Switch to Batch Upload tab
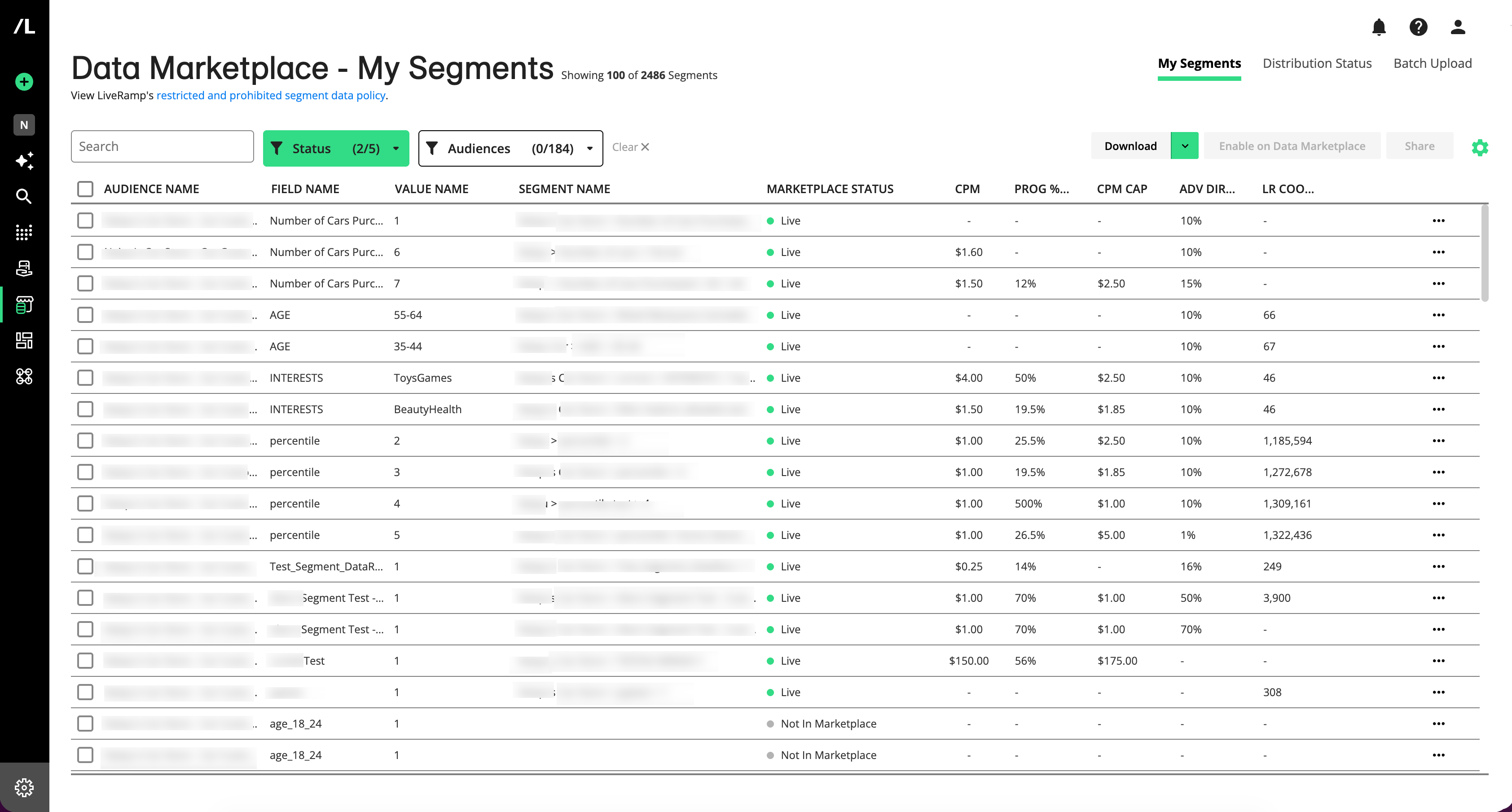The image size is (1512, 812). click(1433, 63)
